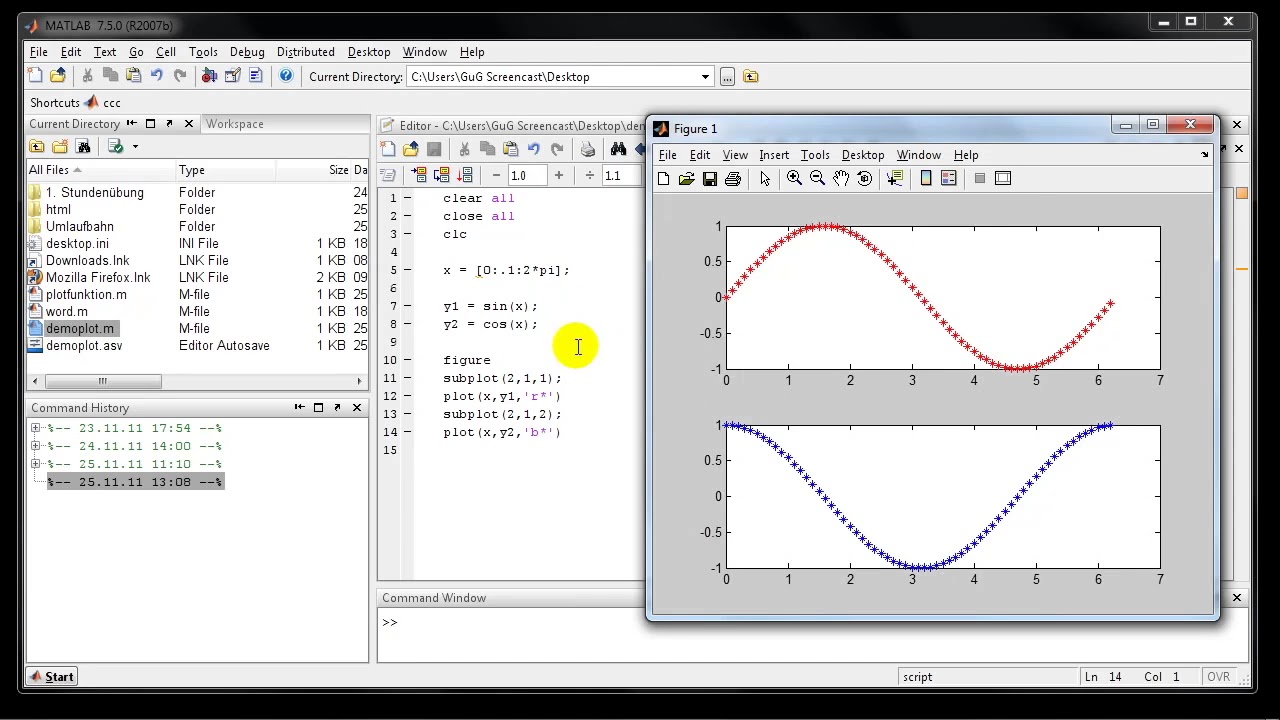Screen dimensions: 1280x720
Task: Click the Insert Colorbar icon
Action: [926, 178]
